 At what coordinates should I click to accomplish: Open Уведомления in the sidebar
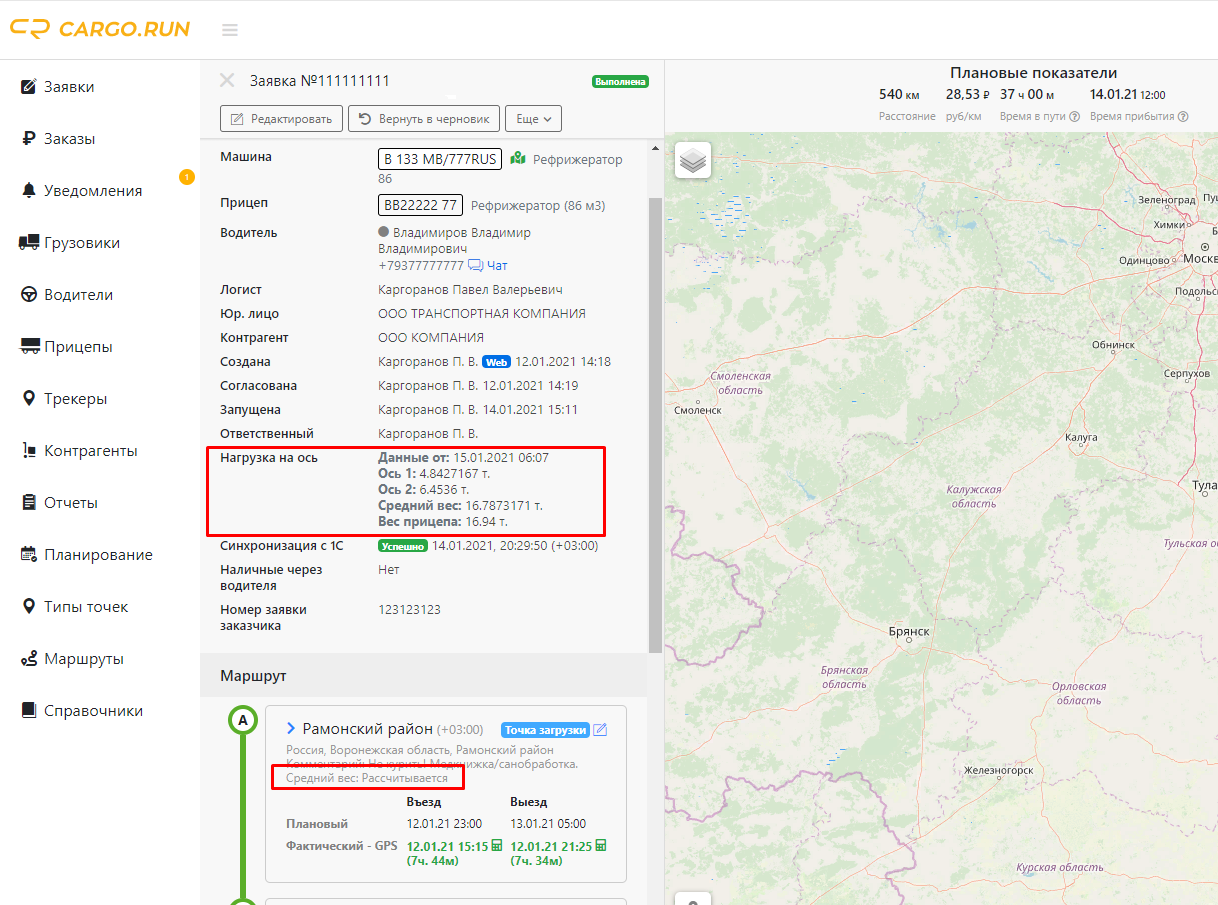coord(93,191)
